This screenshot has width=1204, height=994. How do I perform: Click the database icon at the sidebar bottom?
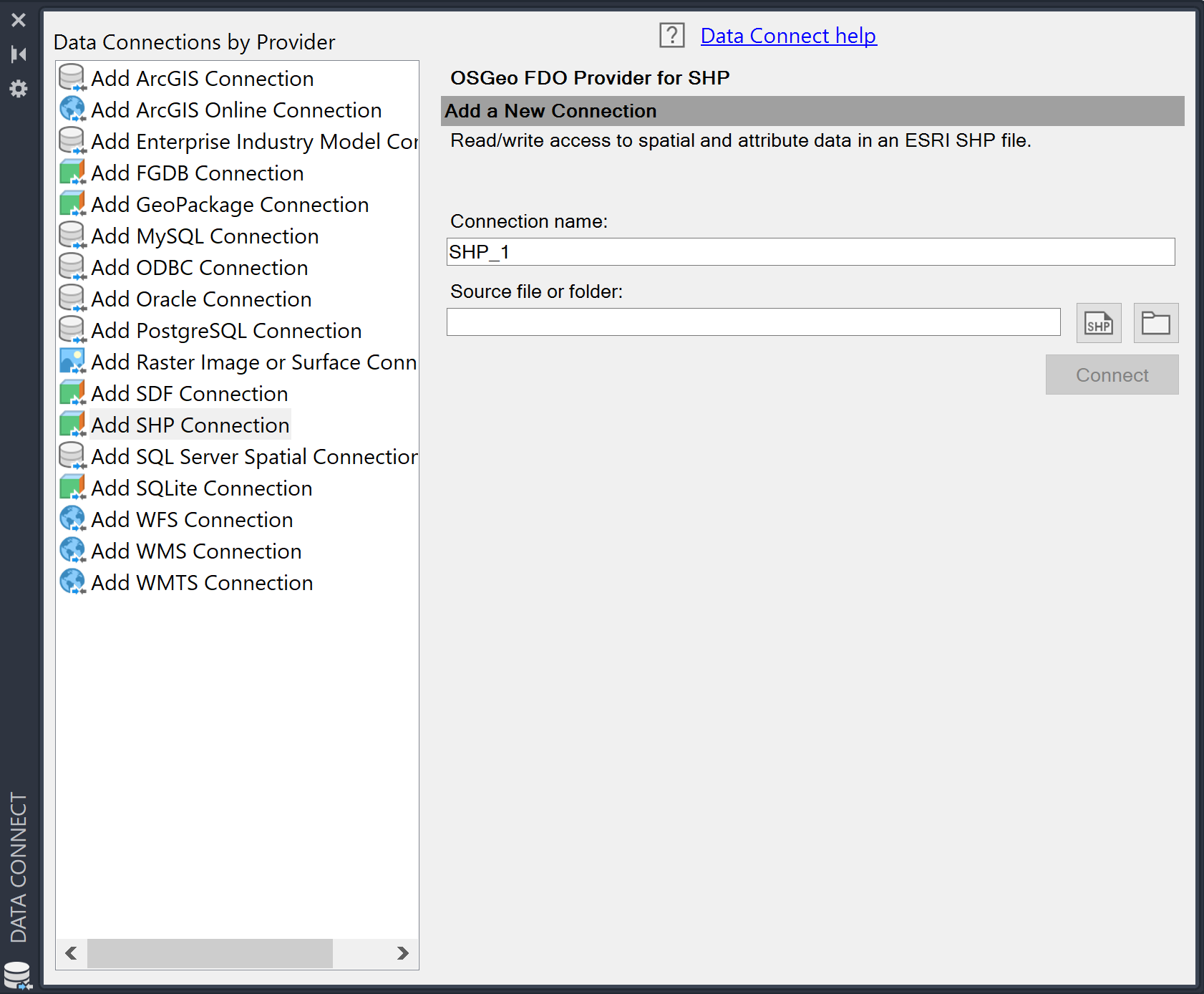pyautogui.click(x=18, y=973)
